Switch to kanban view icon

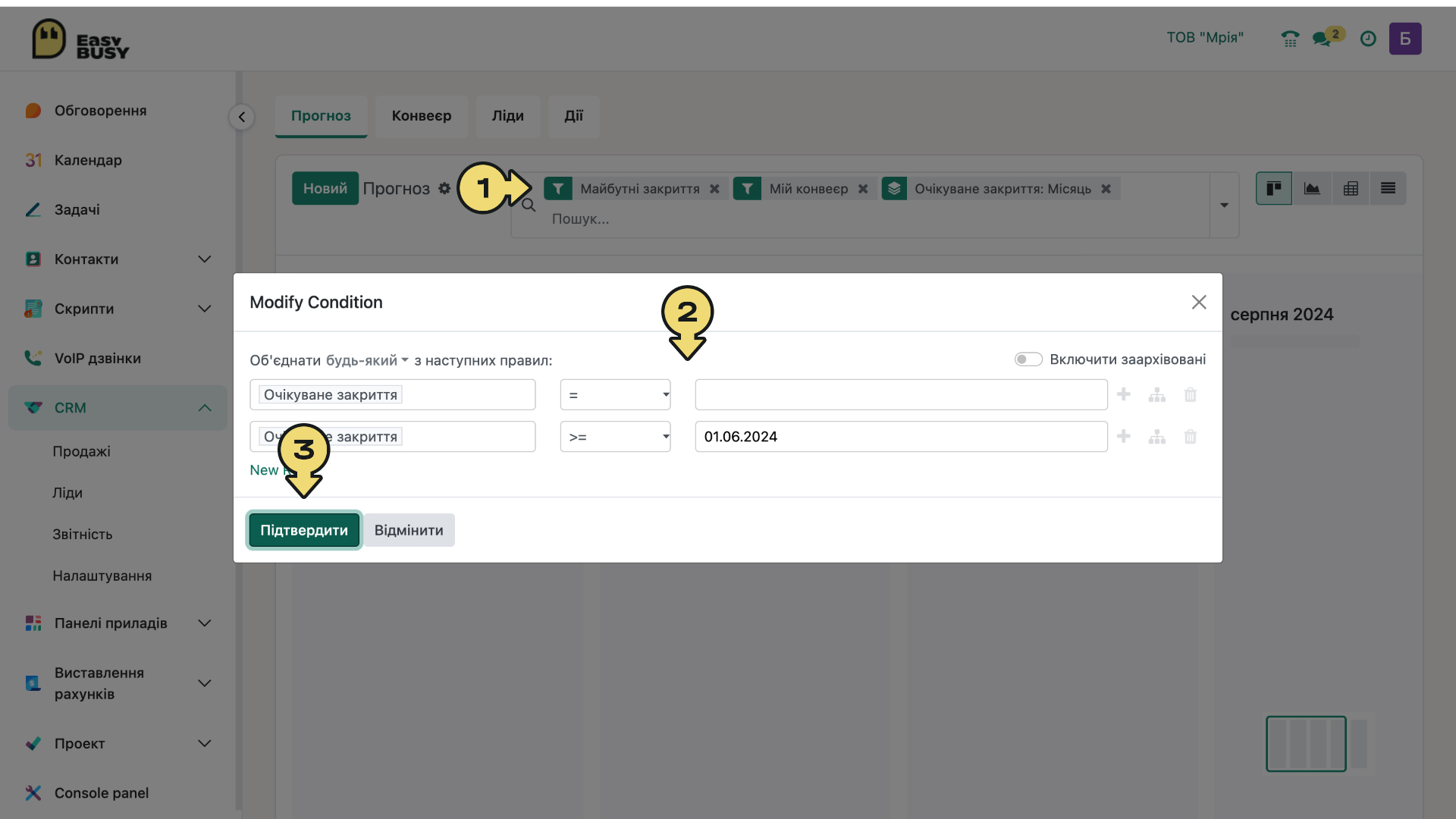[1274, 188]
